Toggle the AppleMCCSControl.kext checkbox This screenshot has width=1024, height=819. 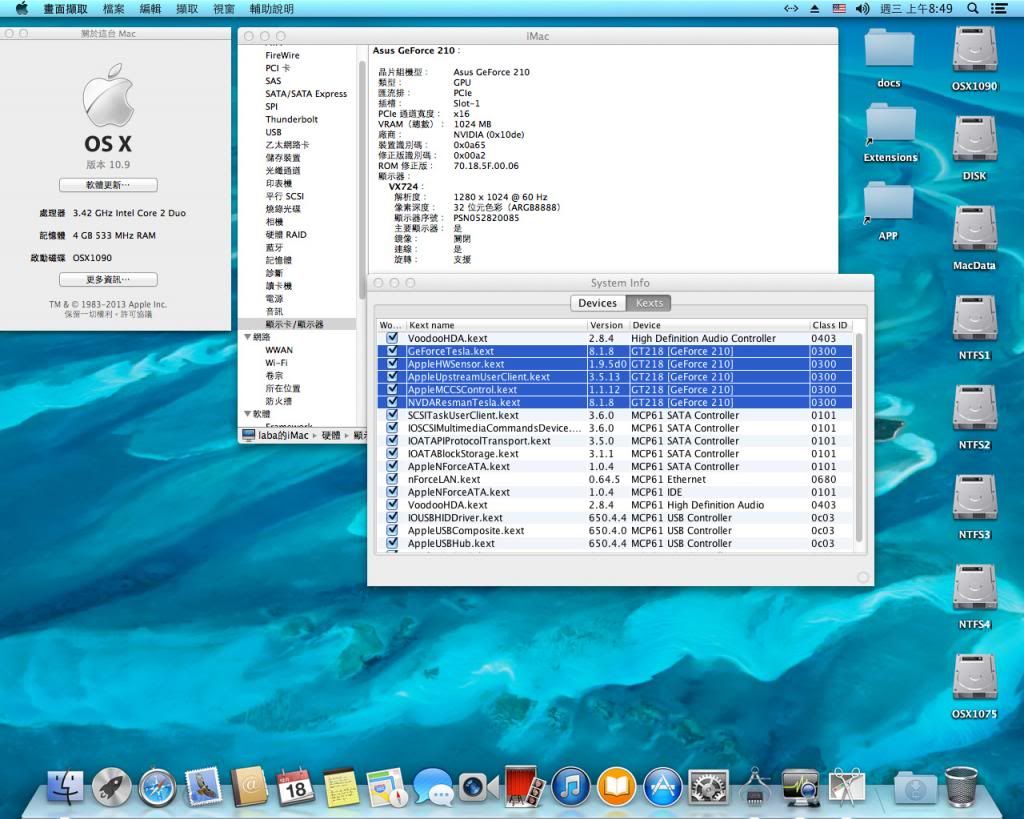tap(392, 389)
